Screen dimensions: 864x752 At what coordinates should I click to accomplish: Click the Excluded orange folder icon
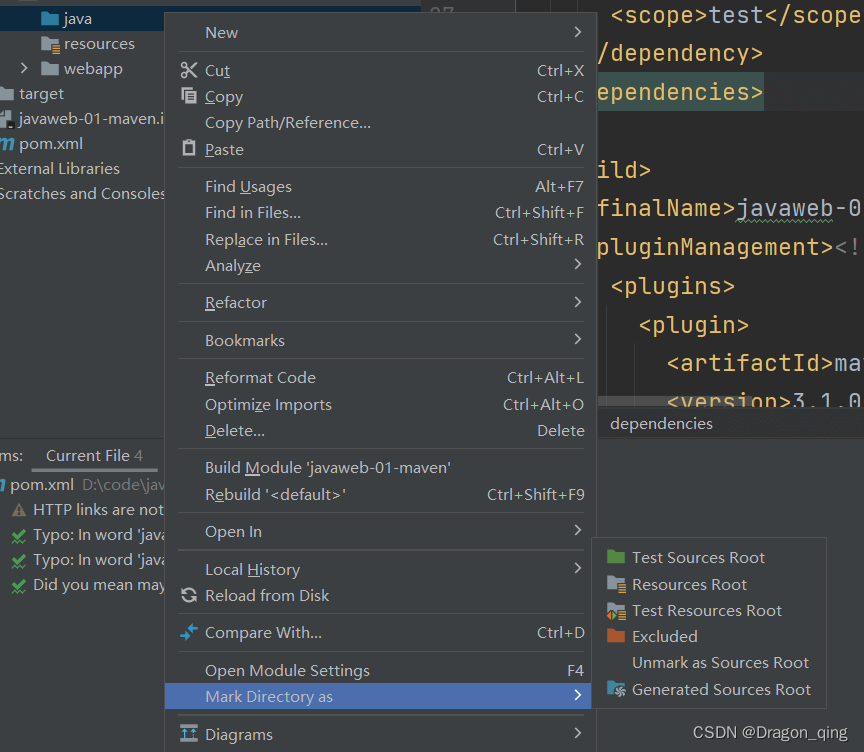pyautogui.click(x=616, y=636)
